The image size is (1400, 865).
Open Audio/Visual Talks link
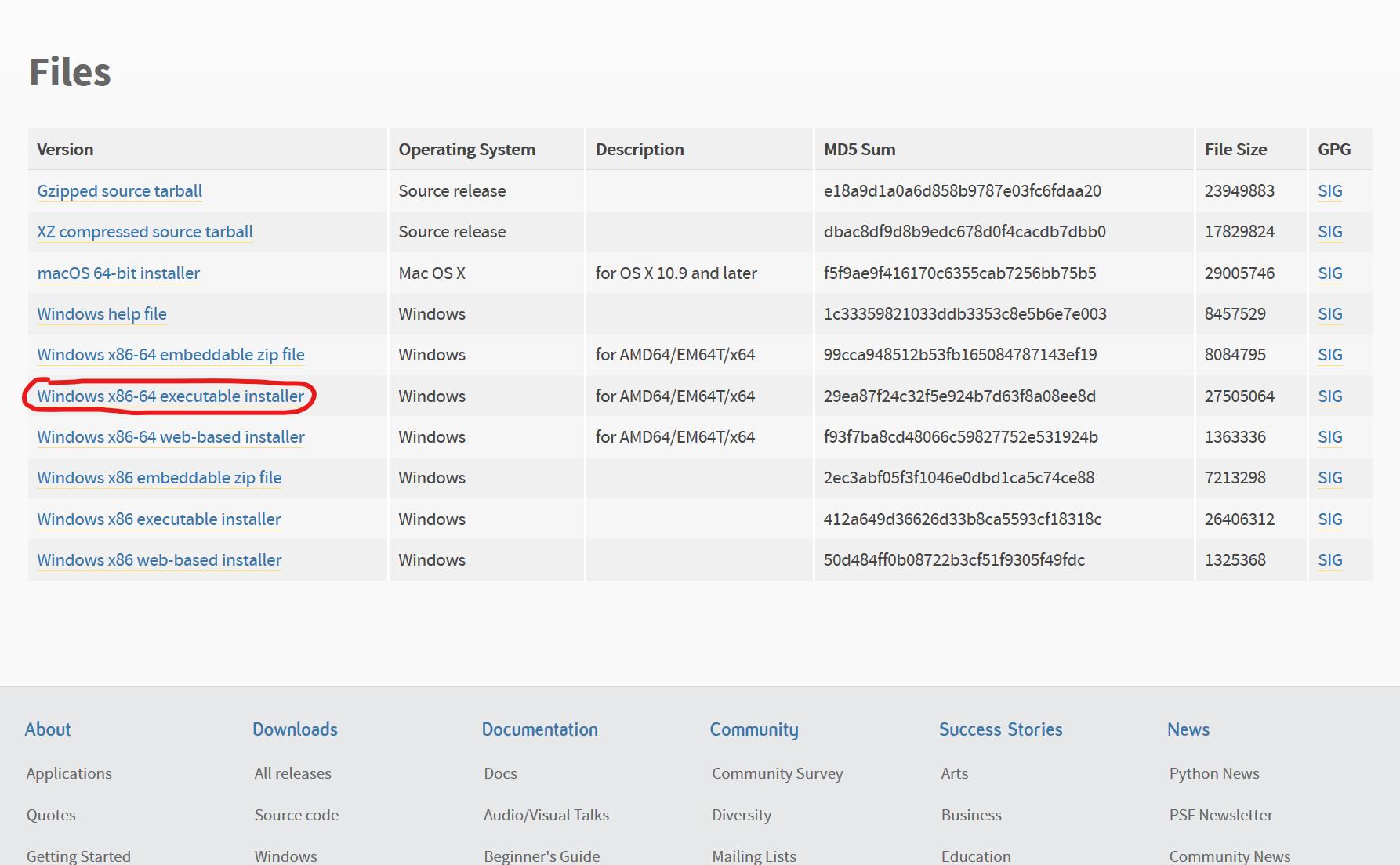tap(546, 815)
